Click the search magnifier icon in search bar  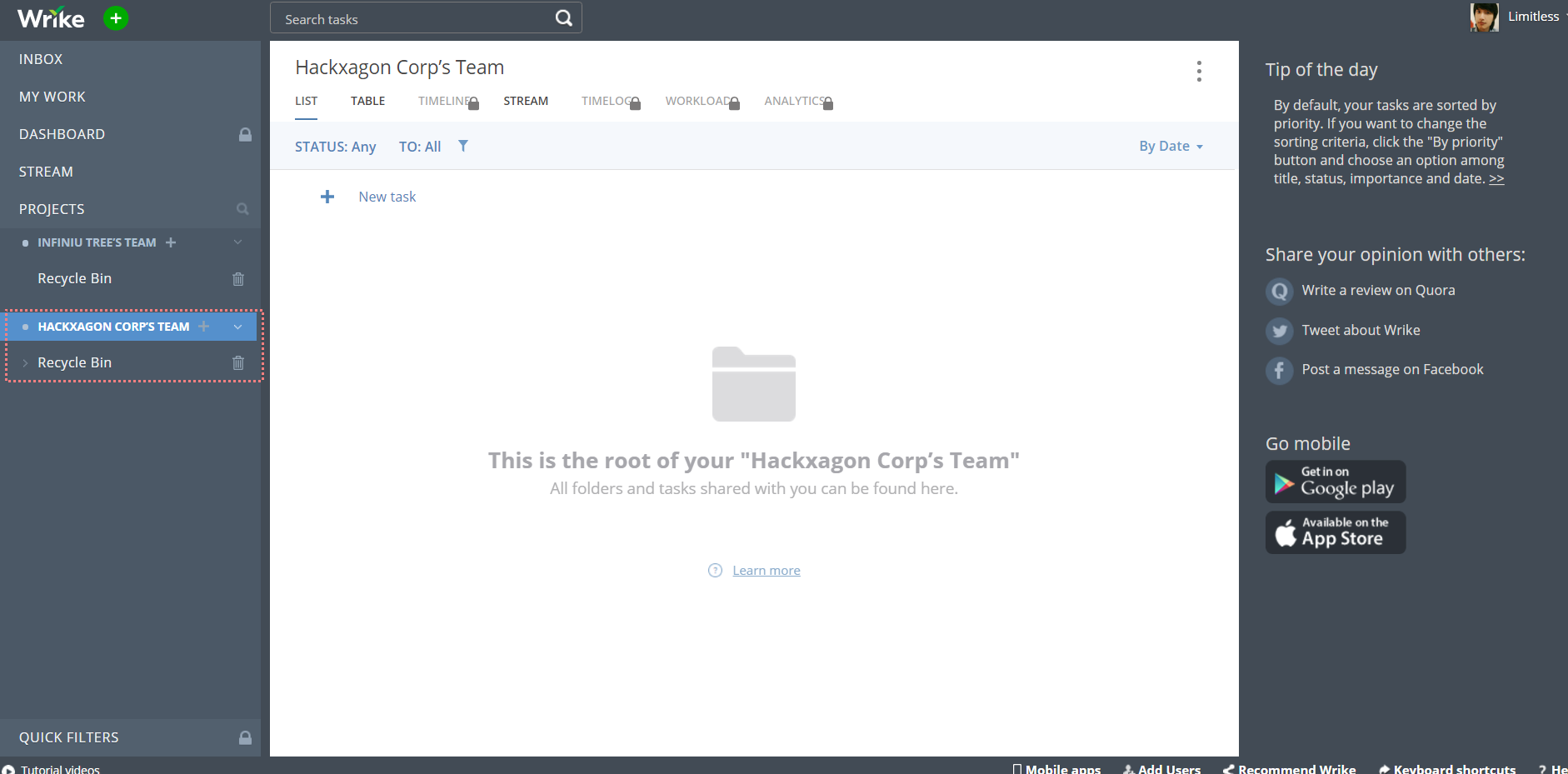(x=563, y=18)
